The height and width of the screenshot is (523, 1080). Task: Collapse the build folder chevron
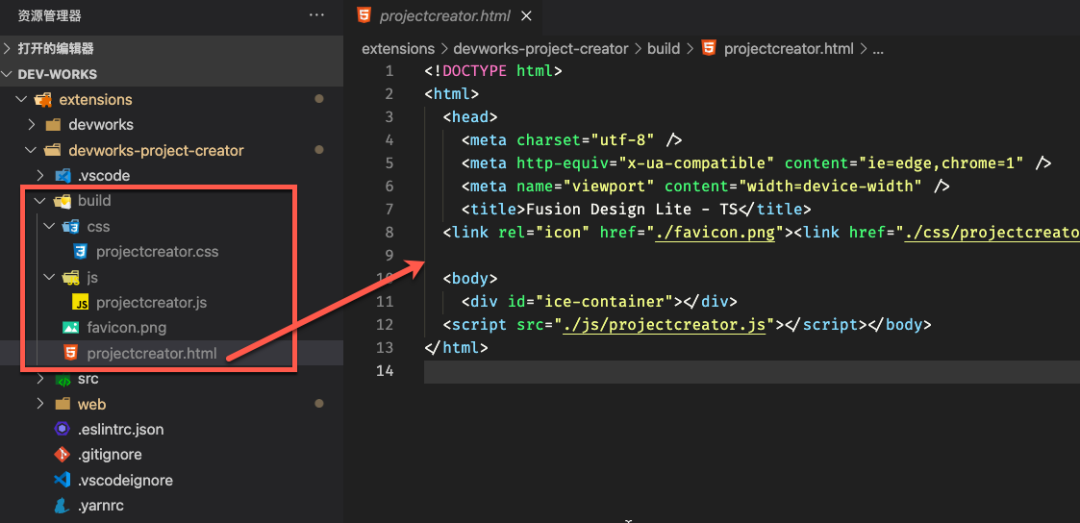coord(41,201)
